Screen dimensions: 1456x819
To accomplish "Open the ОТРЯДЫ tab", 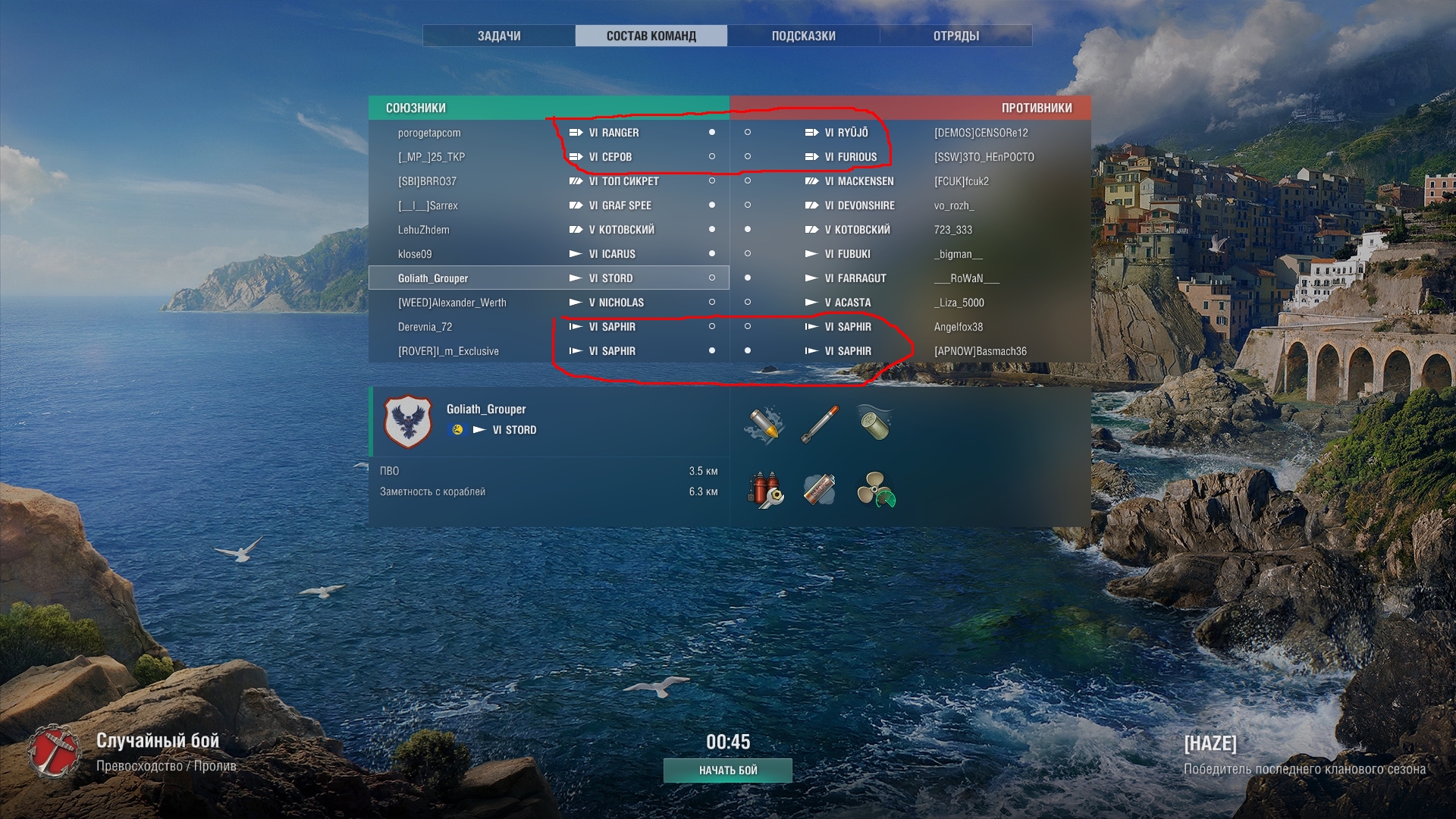I will 956,36.
